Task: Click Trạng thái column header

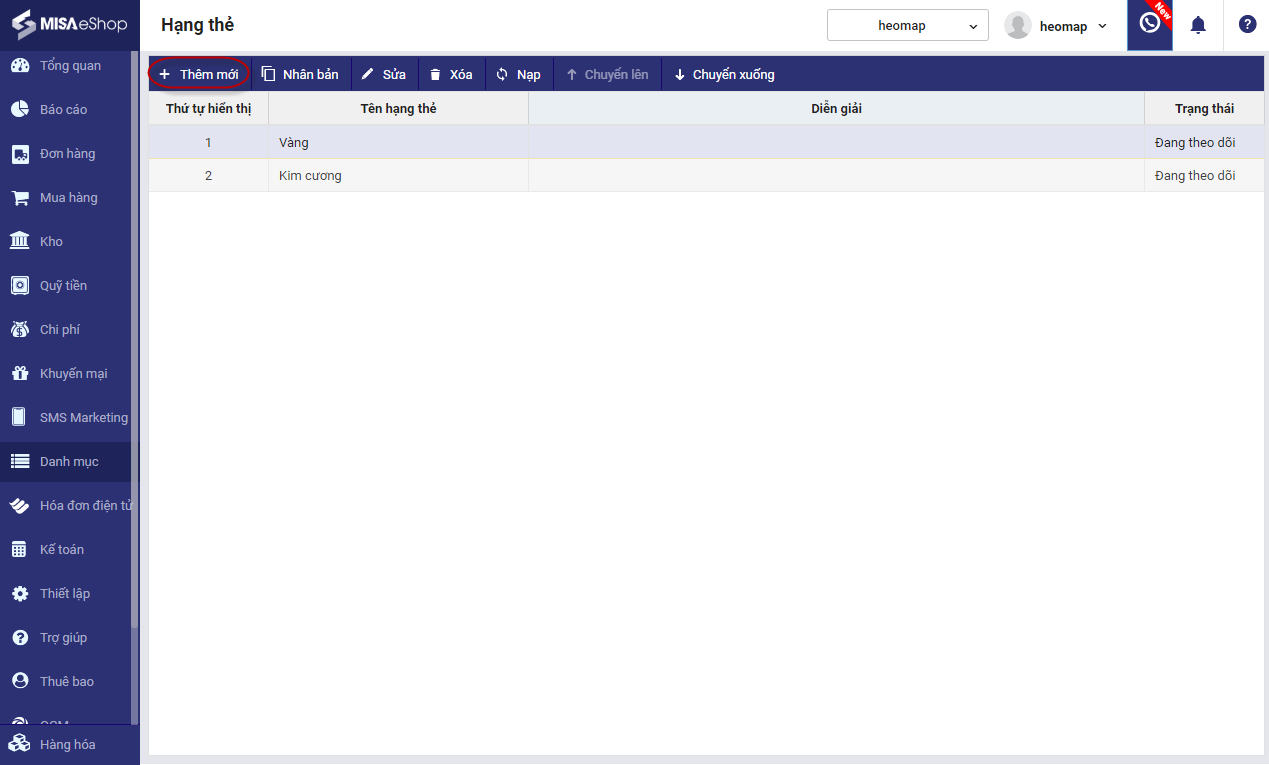Action: click(x=1204, y=108)
